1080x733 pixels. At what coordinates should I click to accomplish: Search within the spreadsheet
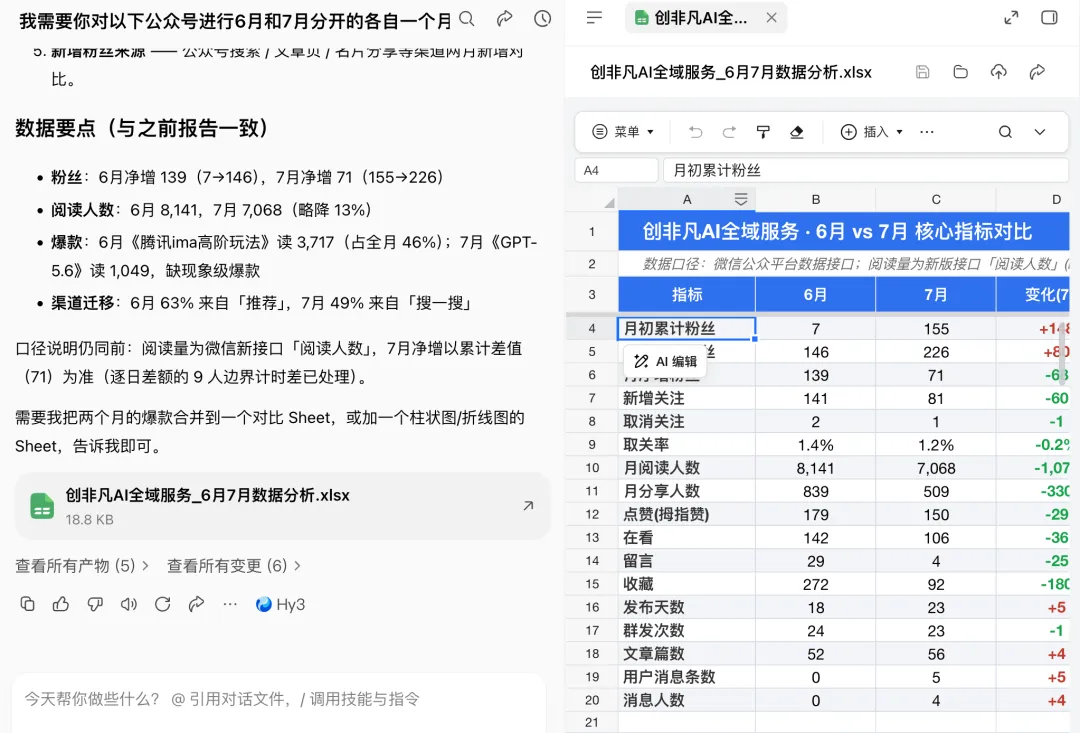(x=1005, y=132)
